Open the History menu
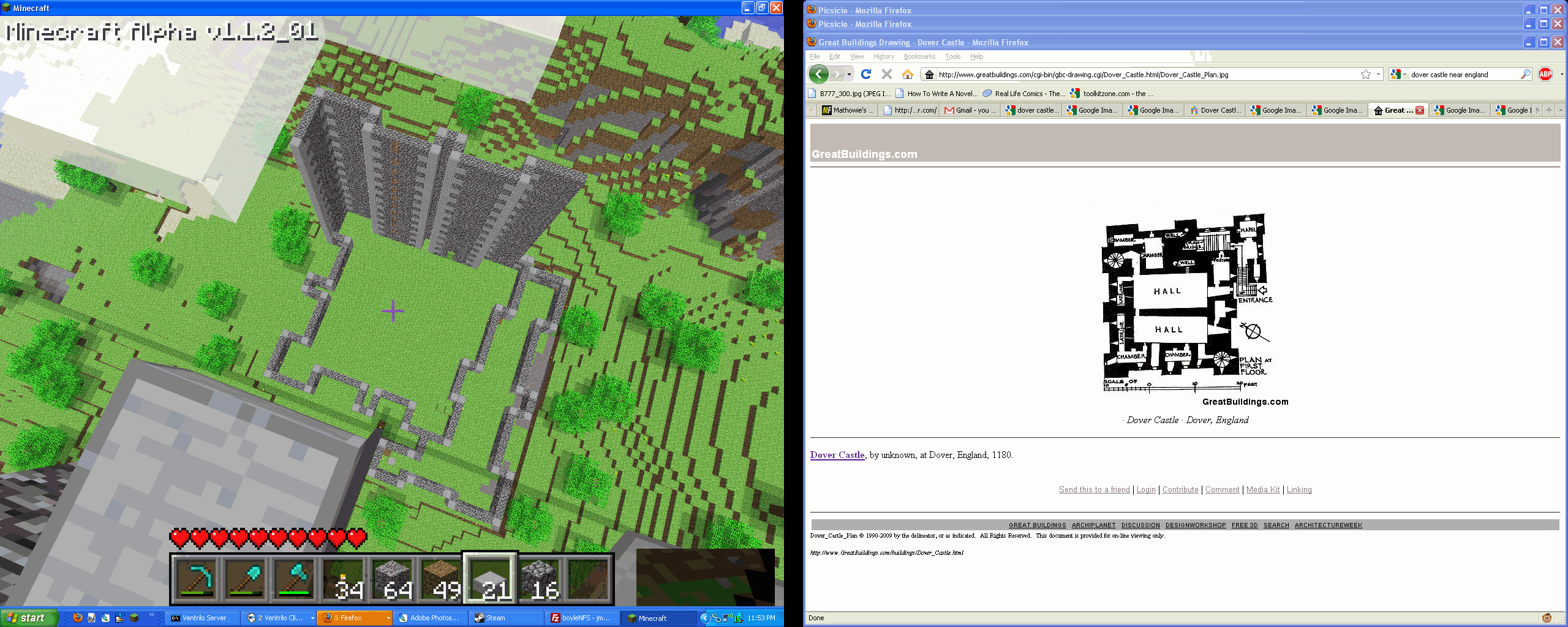 883,56
